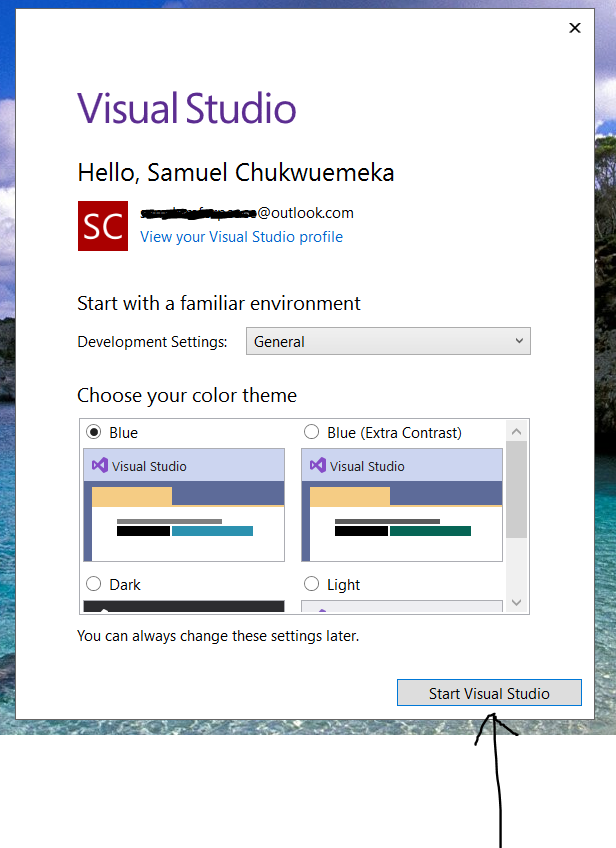
Task: Click the SC profile avatar
Action: click(x=103, y=226)
